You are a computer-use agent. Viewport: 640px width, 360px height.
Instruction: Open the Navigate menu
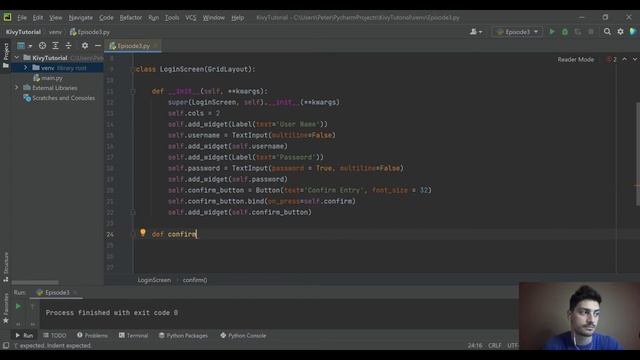tap(80, 18)
